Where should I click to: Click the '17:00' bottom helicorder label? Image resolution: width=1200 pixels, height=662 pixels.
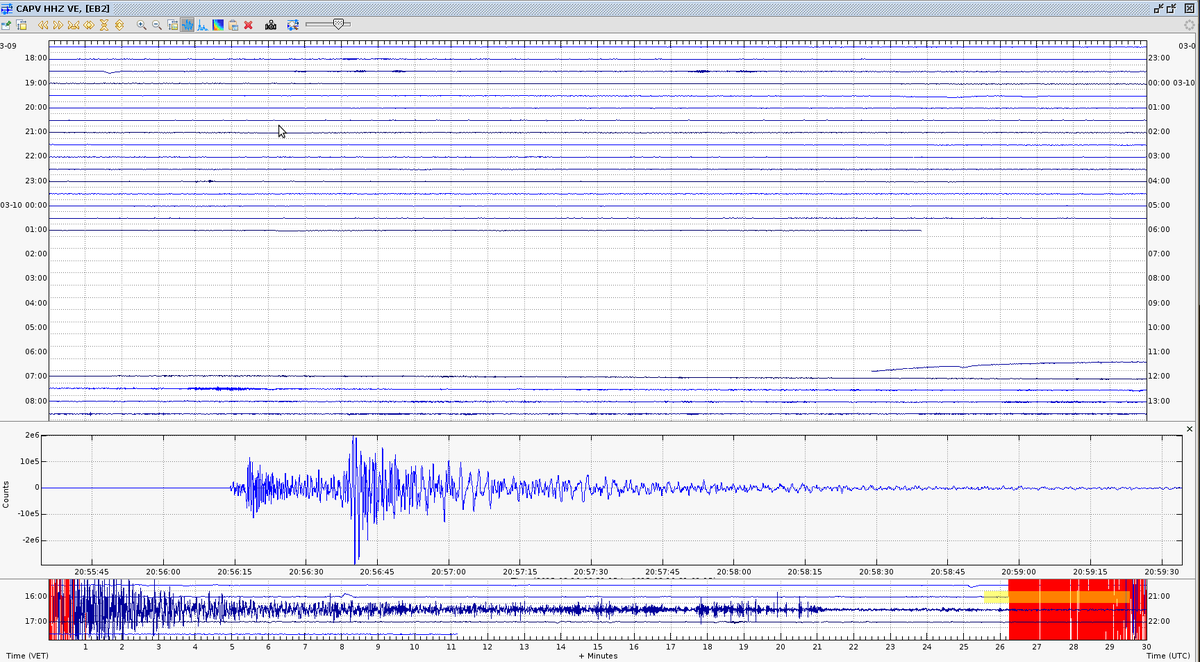click(x=36, y=621)
